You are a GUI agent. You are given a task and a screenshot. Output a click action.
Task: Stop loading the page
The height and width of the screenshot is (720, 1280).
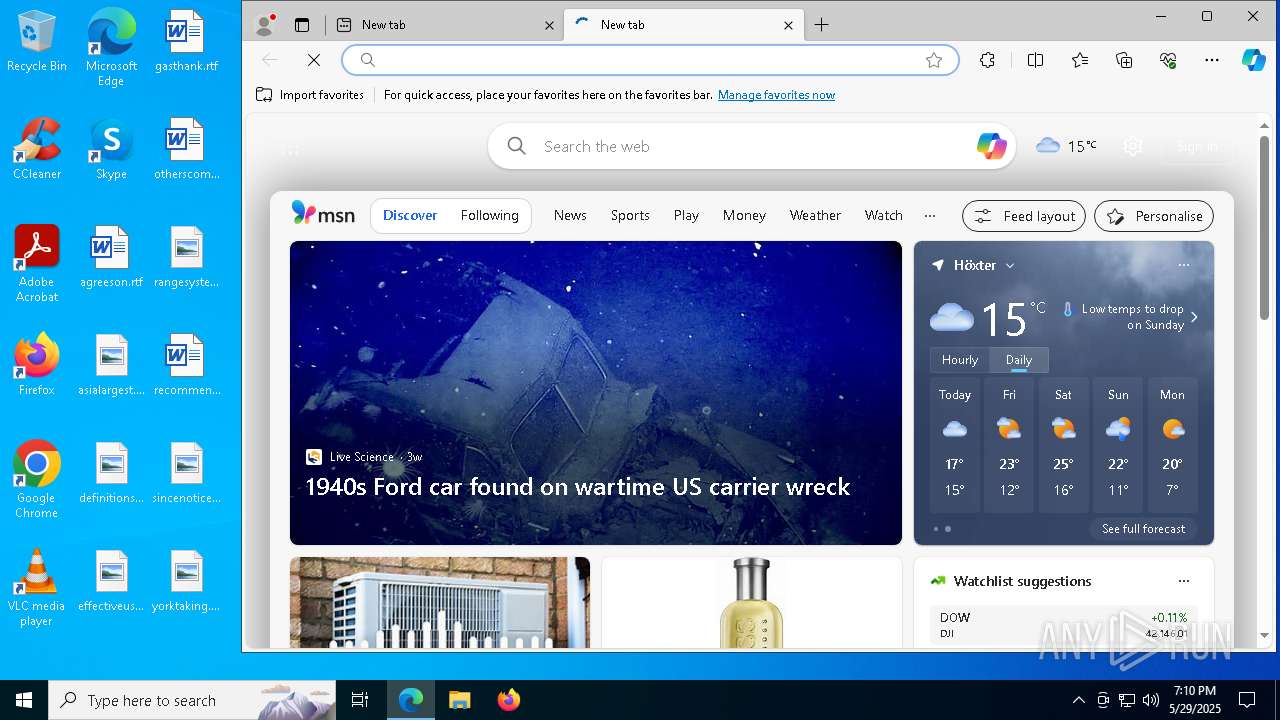click(314, 60)
